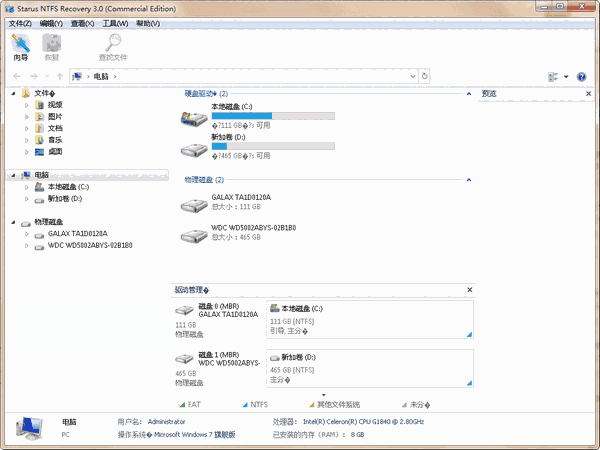Screen dimensions: 600x450
Task: Open the view options dropdown arrow
Action: (566, 77)
